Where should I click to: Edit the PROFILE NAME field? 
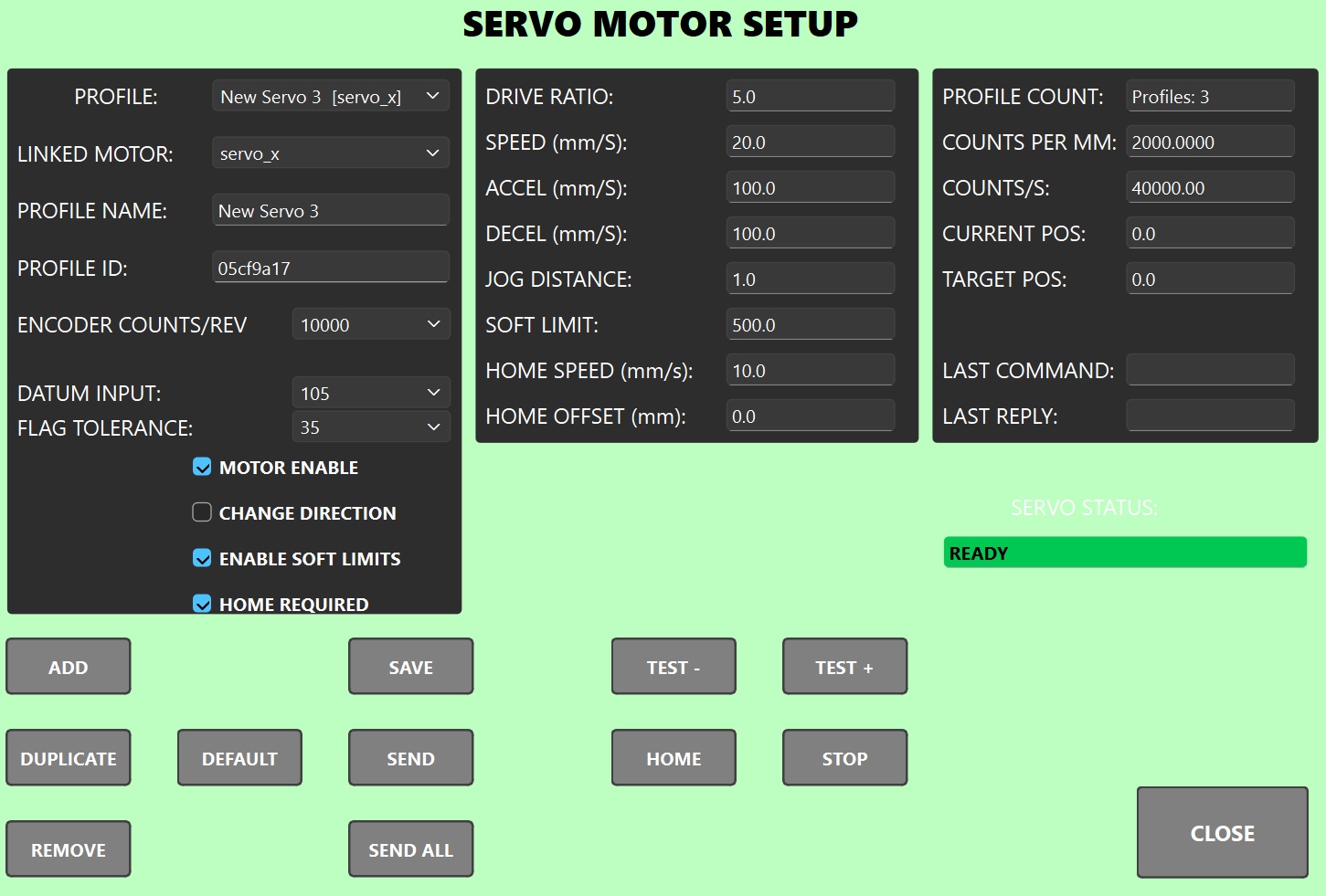(x=331, y=210)
